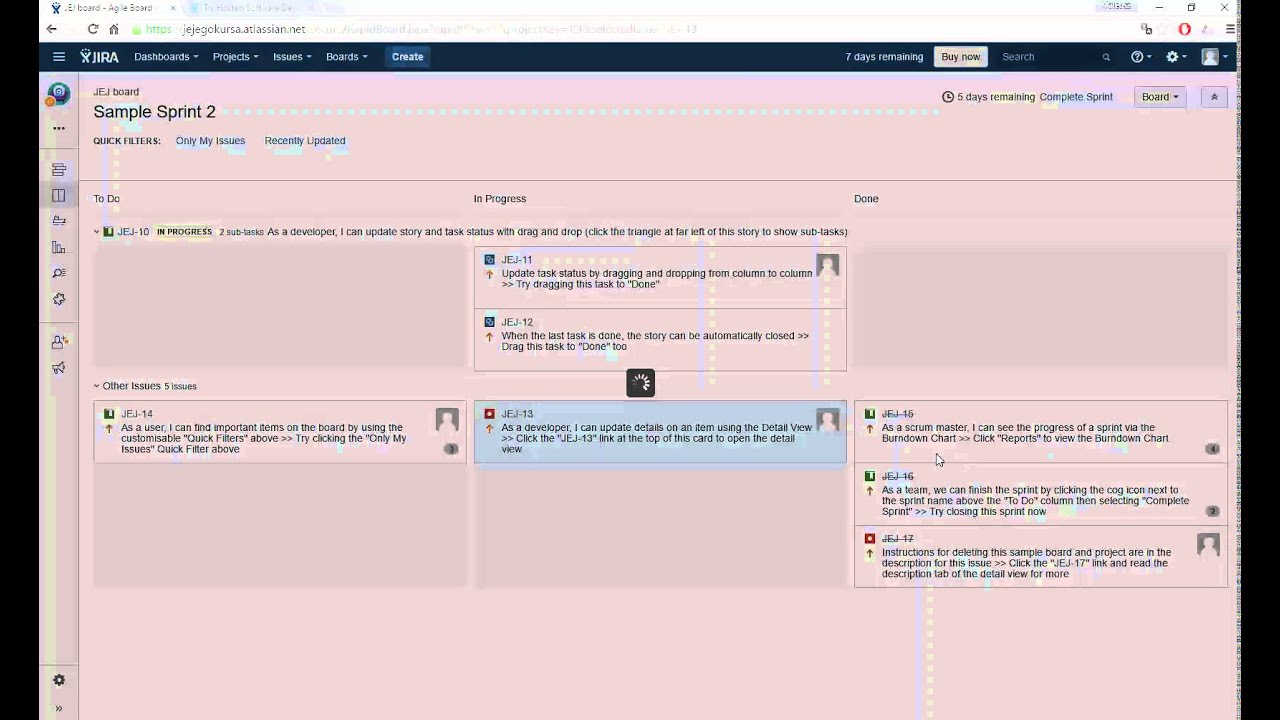Screen dimensions: 1280x720
Task: Click the browser home button
Action: click(114, 29)
